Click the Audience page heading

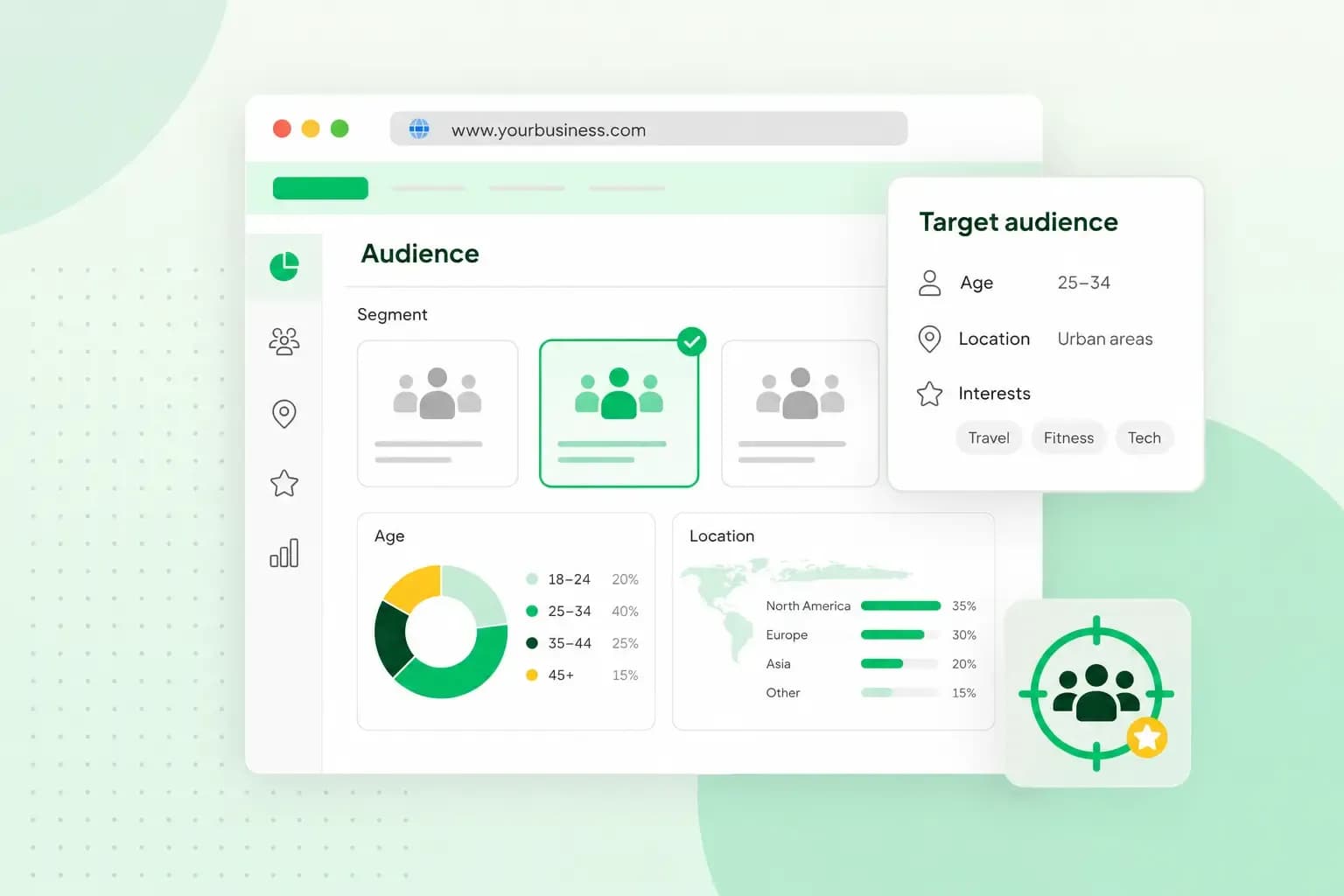click(x=420, y=254)
